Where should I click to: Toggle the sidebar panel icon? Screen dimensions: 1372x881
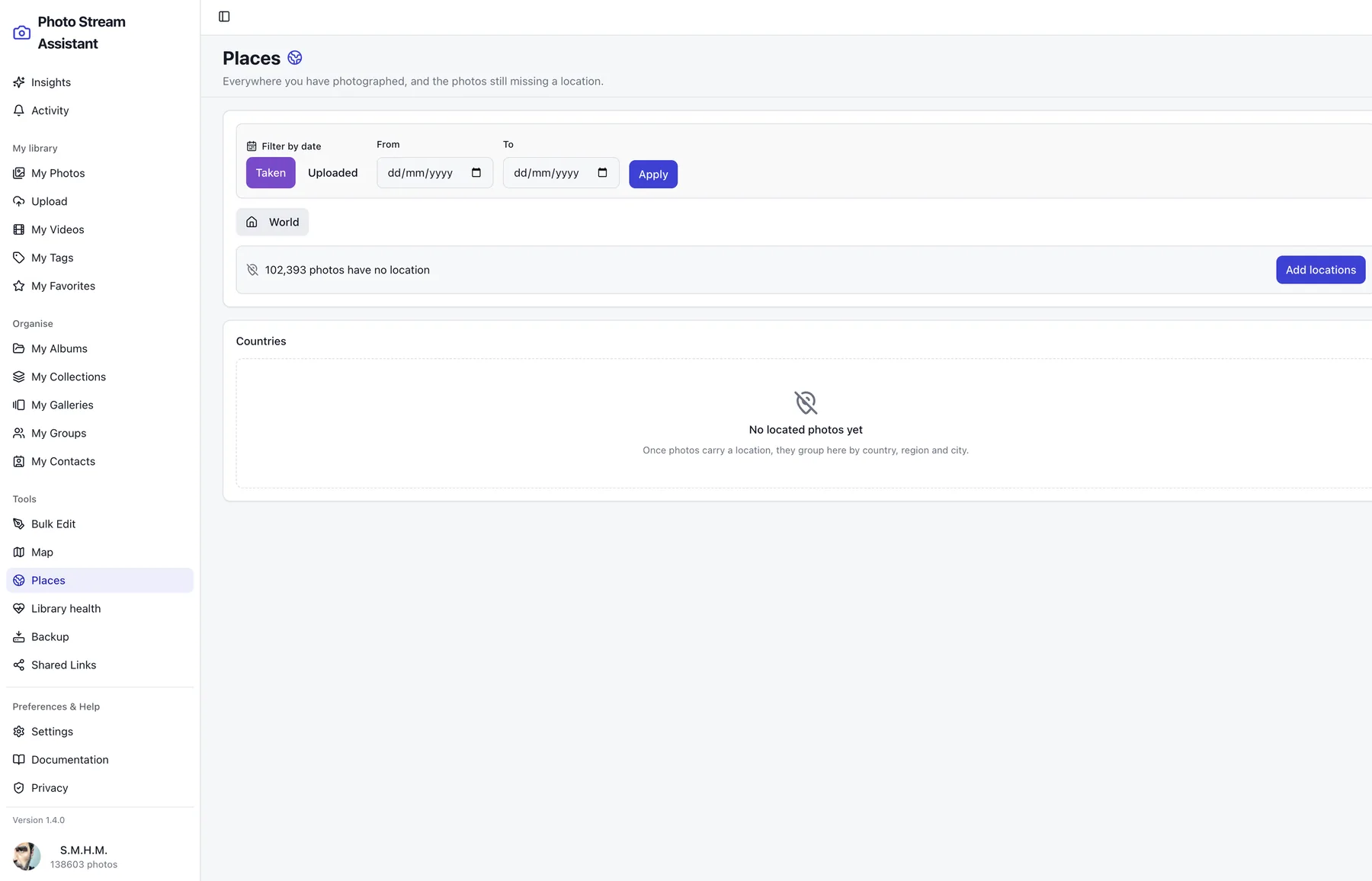click(224, 17)
